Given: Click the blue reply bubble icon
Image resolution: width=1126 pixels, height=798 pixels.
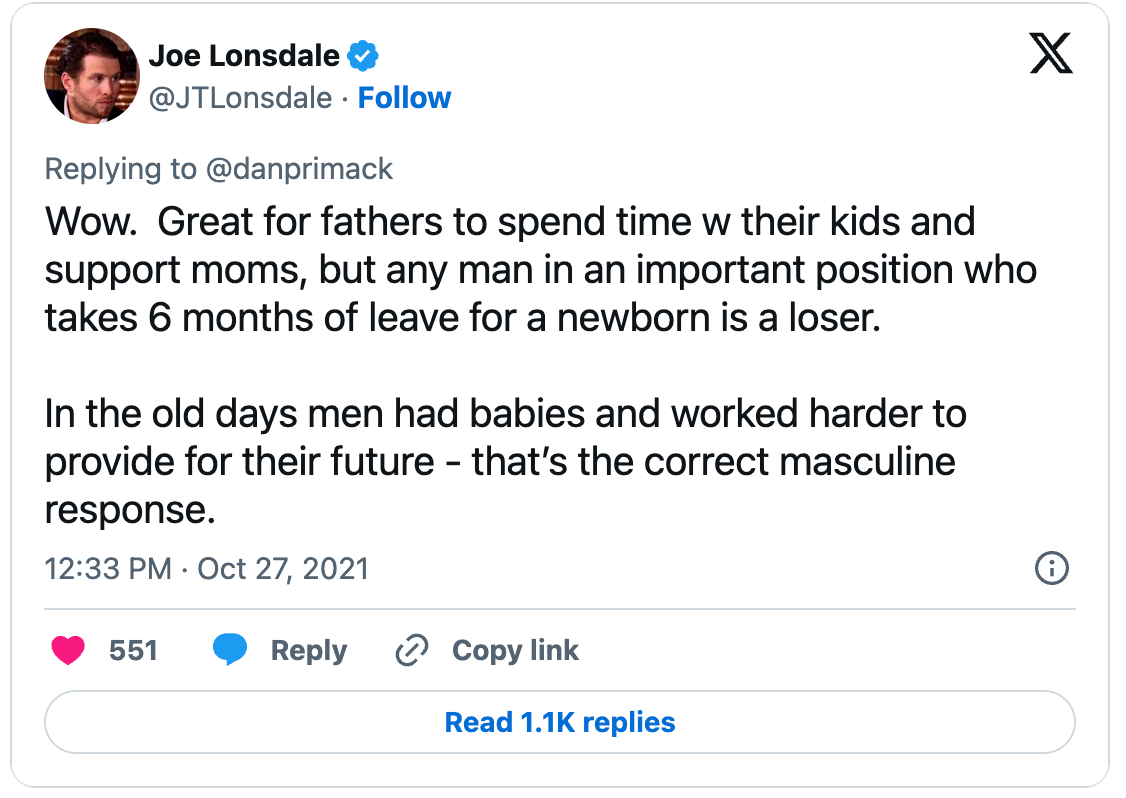Looking at the screenshot, I should tap(230, 651).
